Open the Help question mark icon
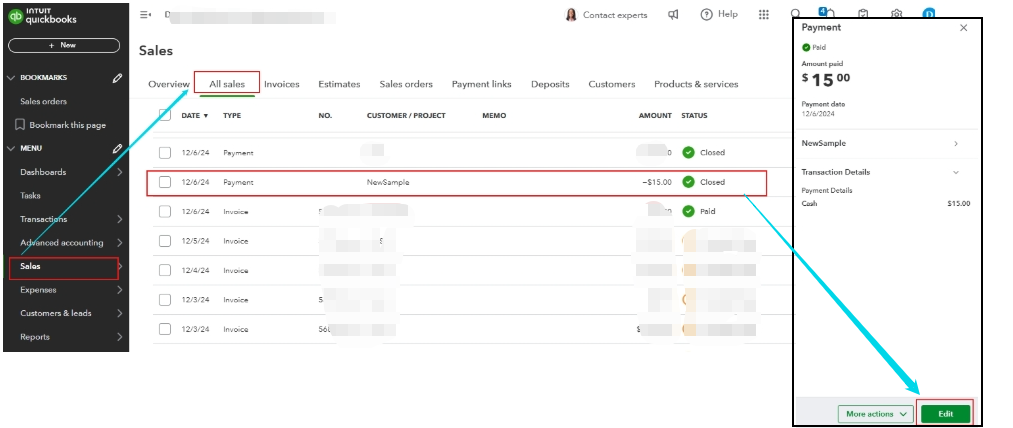Viewport: 1013px width, 428px height. (x=707, y=14)
